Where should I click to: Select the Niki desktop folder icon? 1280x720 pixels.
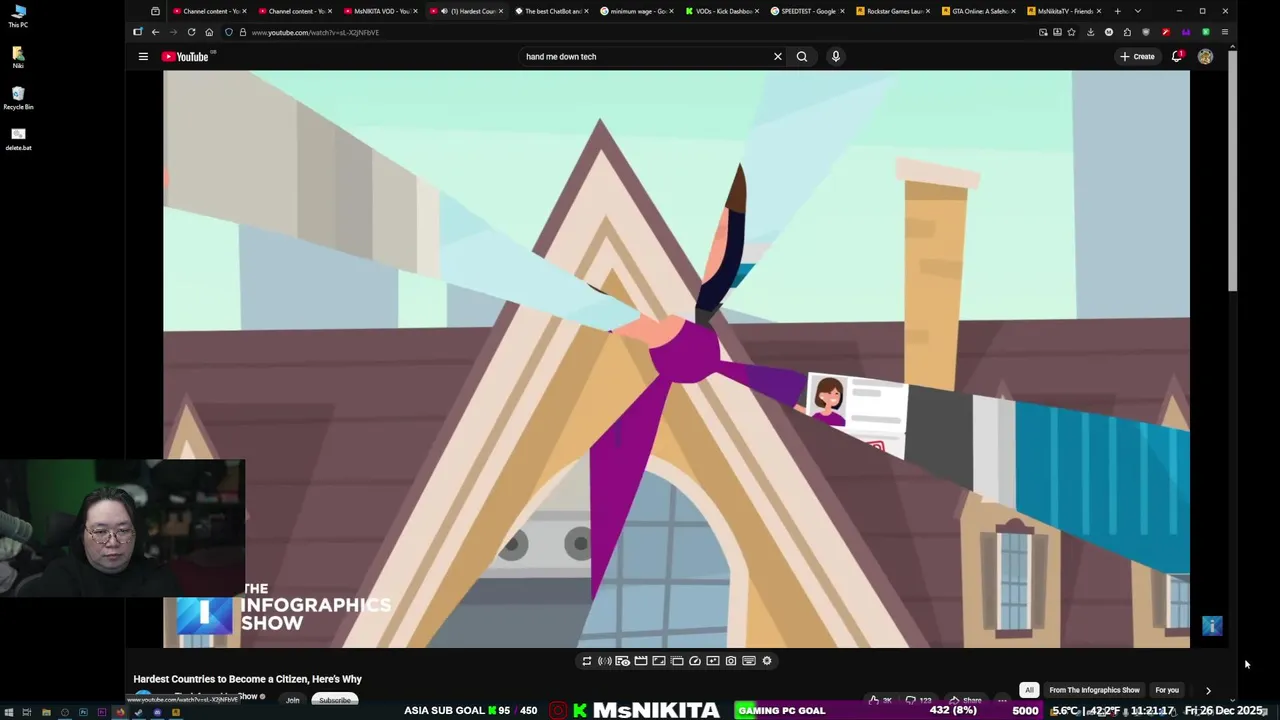tap(18, 57)
